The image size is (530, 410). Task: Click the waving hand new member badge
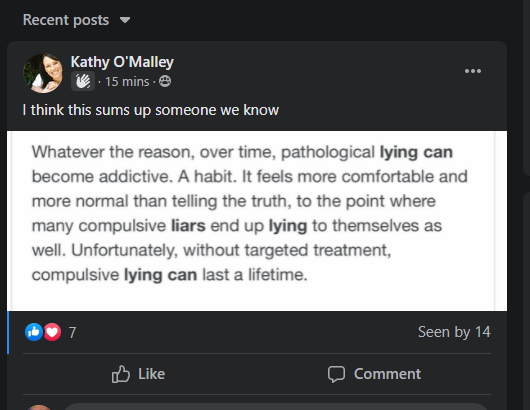[83, 81]
